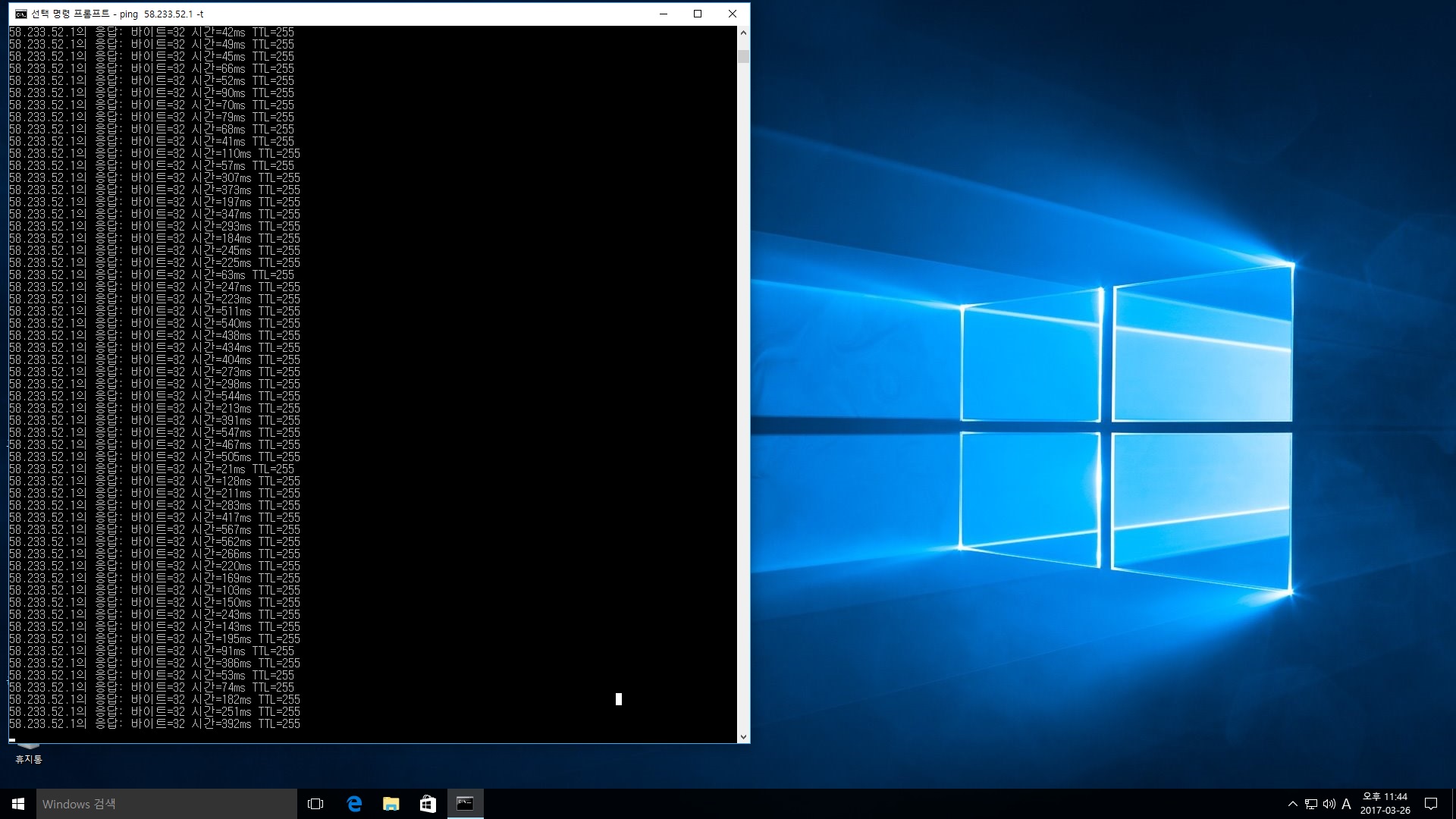Image resolution: width=1456 pixels, height=819 pixels.
Task: Click the Command Prompt taskbar button
Action: coord(465,804)
